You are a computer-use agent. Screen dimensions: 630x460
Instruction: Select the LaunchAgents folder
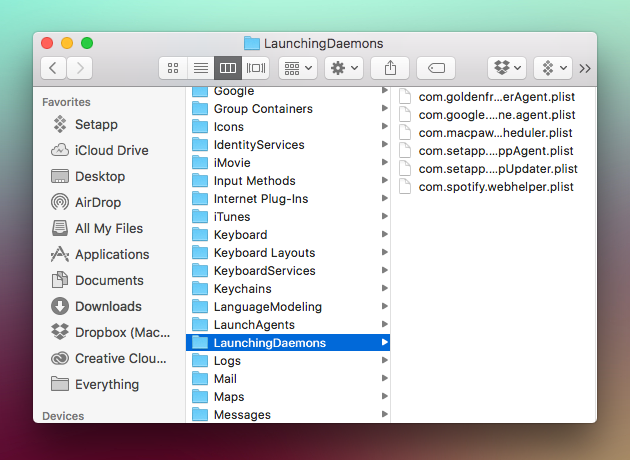coord(288,325)
